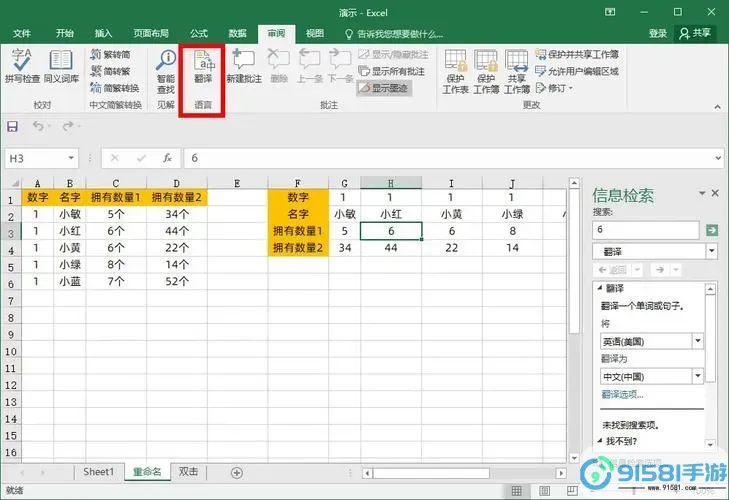Undo the last action

[38, 126]
